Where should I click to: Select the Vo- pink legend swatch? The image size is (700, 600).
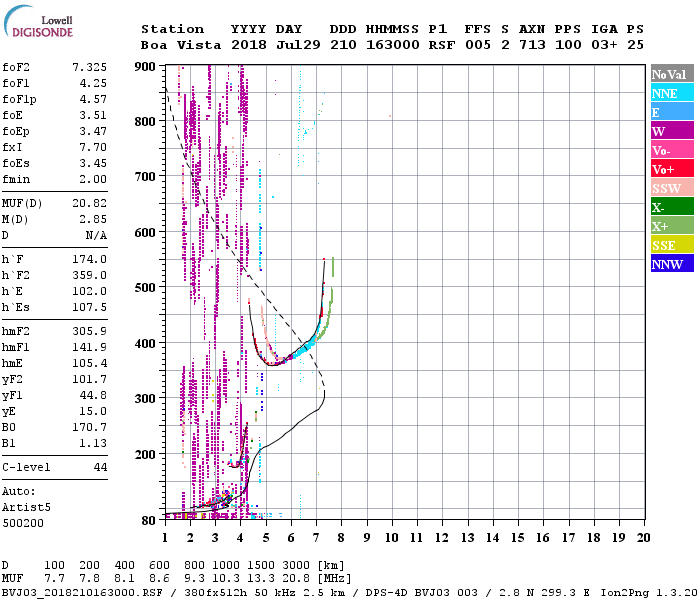click(672, 150)
